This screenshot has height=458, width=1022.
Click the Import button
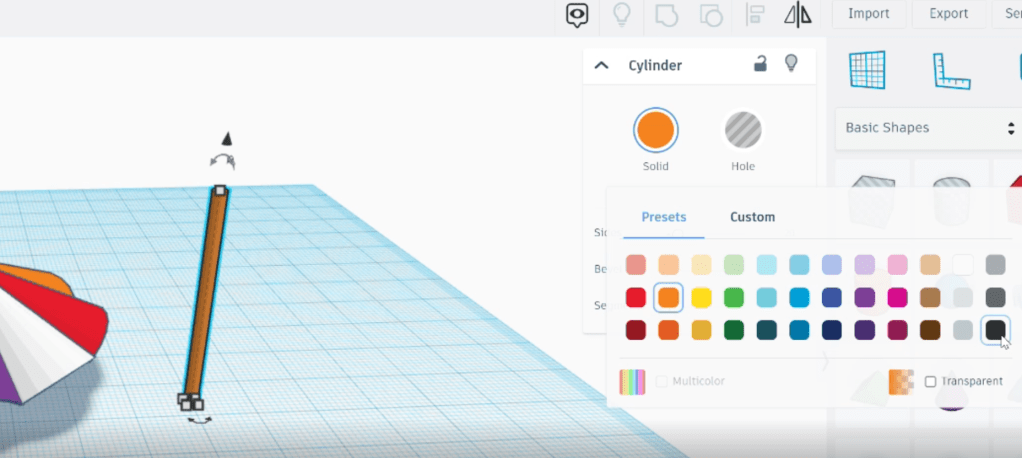[x=868, y=14]
